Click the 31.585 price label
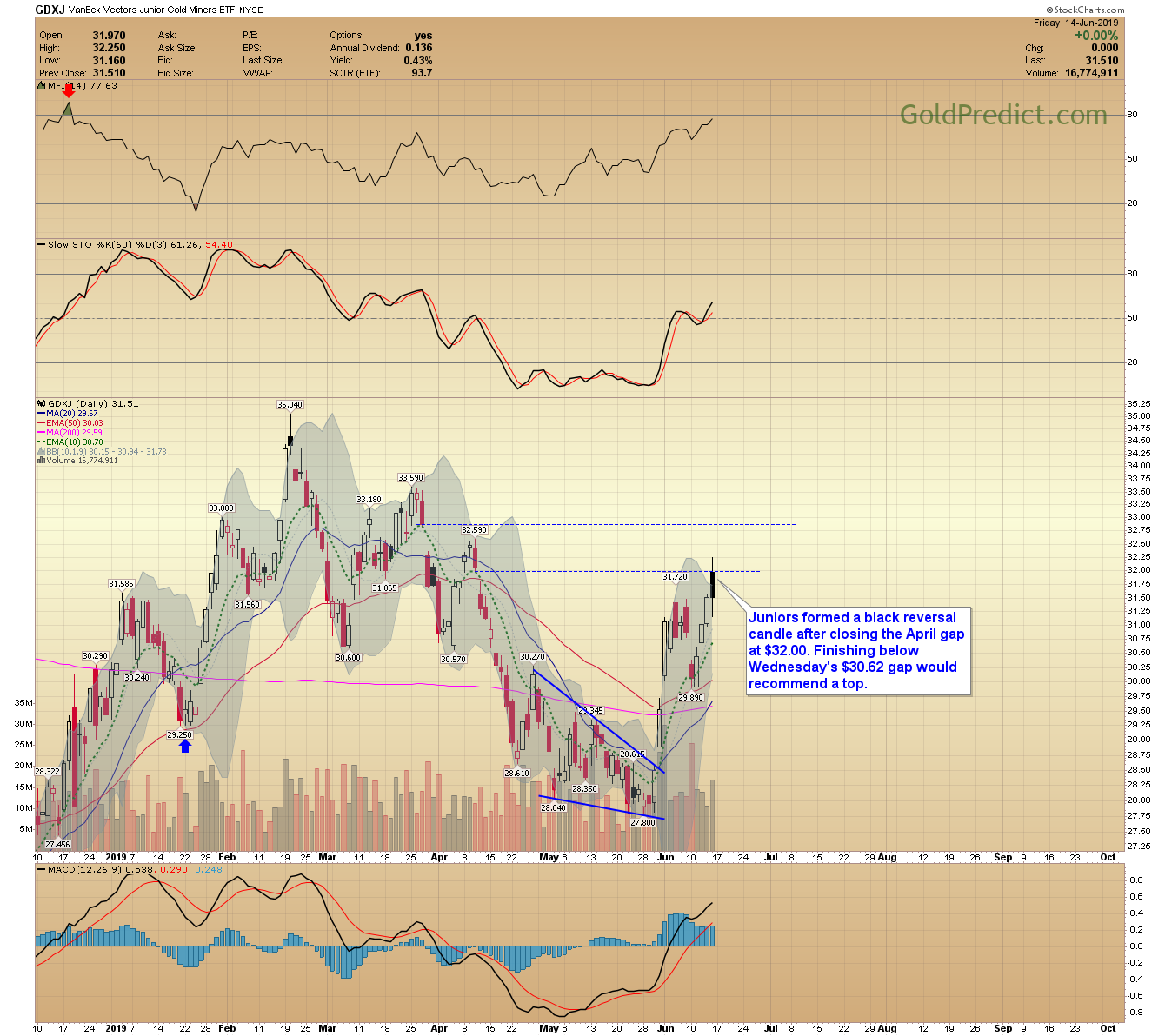 121,584
